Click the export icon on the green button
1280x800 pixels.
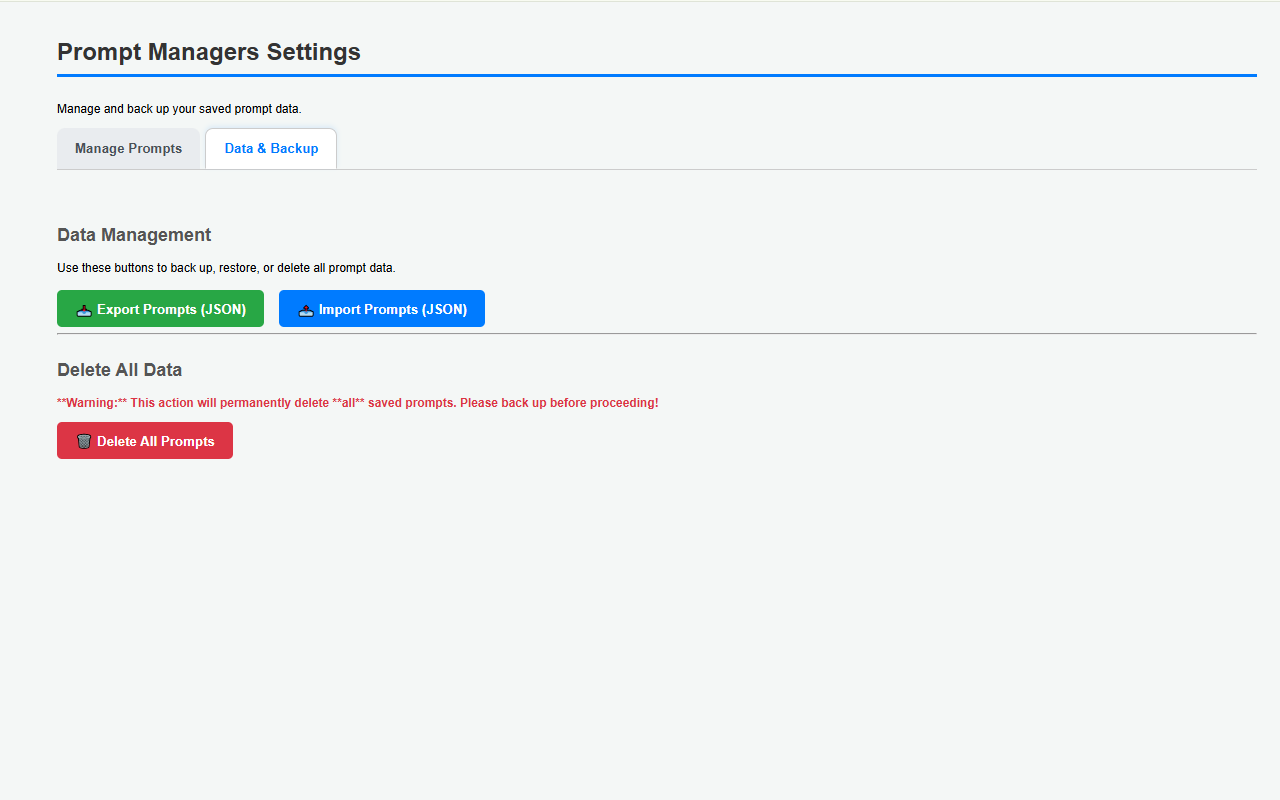(82, 308)
